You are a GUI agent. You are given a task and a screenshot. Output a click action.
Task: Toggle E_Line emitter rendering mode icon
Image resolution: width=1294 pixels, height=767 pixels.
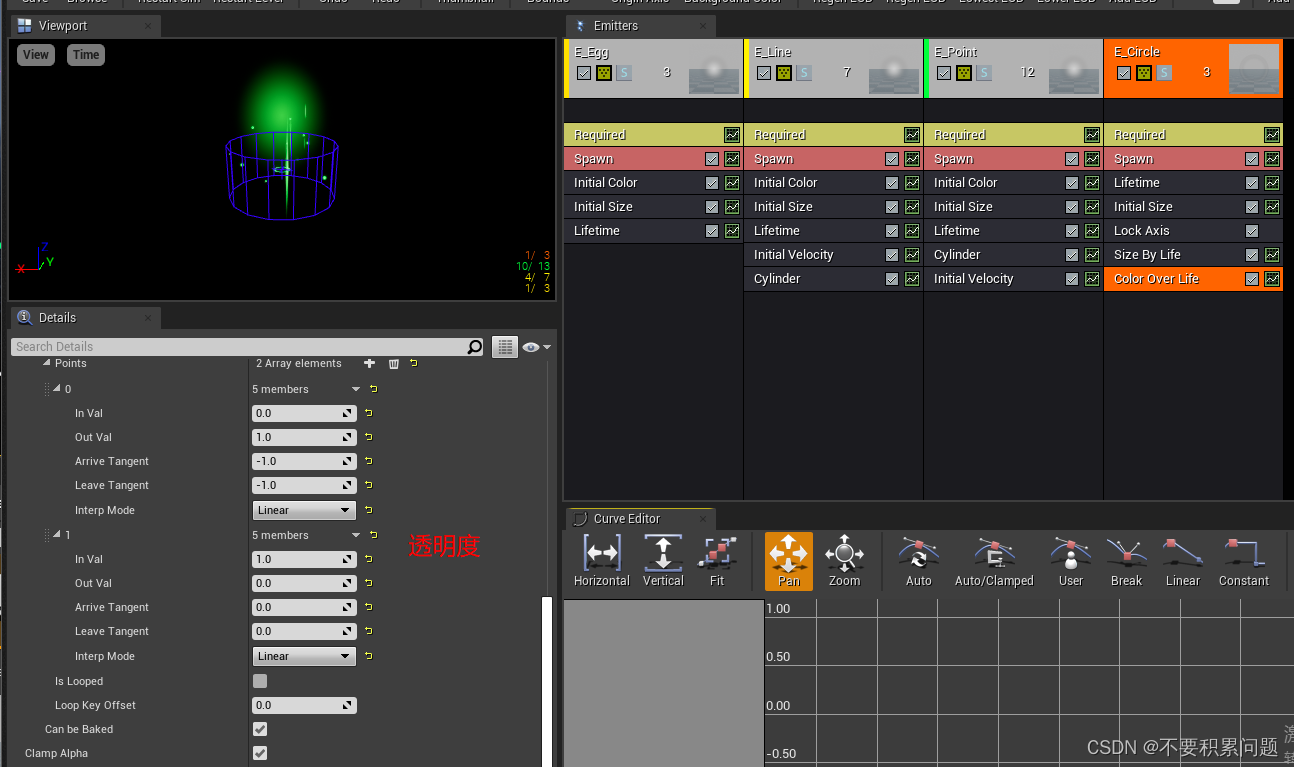click(784, 73)
